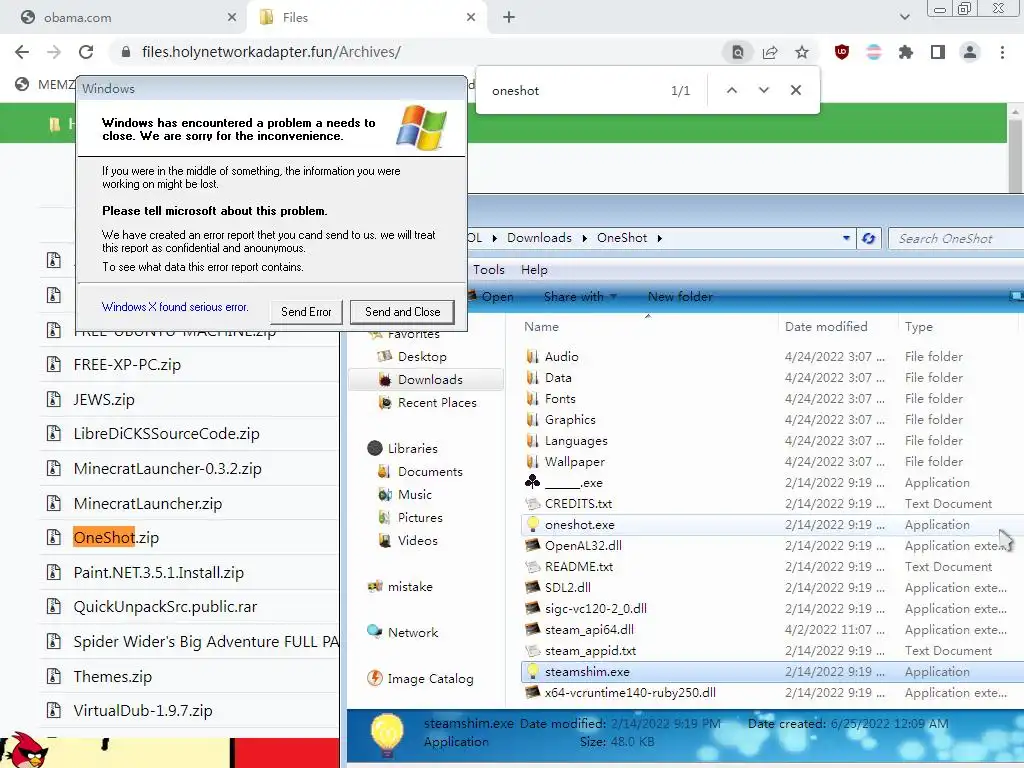Screen dimensions: 1024x768
Task: Open FREE-XP-PC.zip link
Action: pos(127,364)
